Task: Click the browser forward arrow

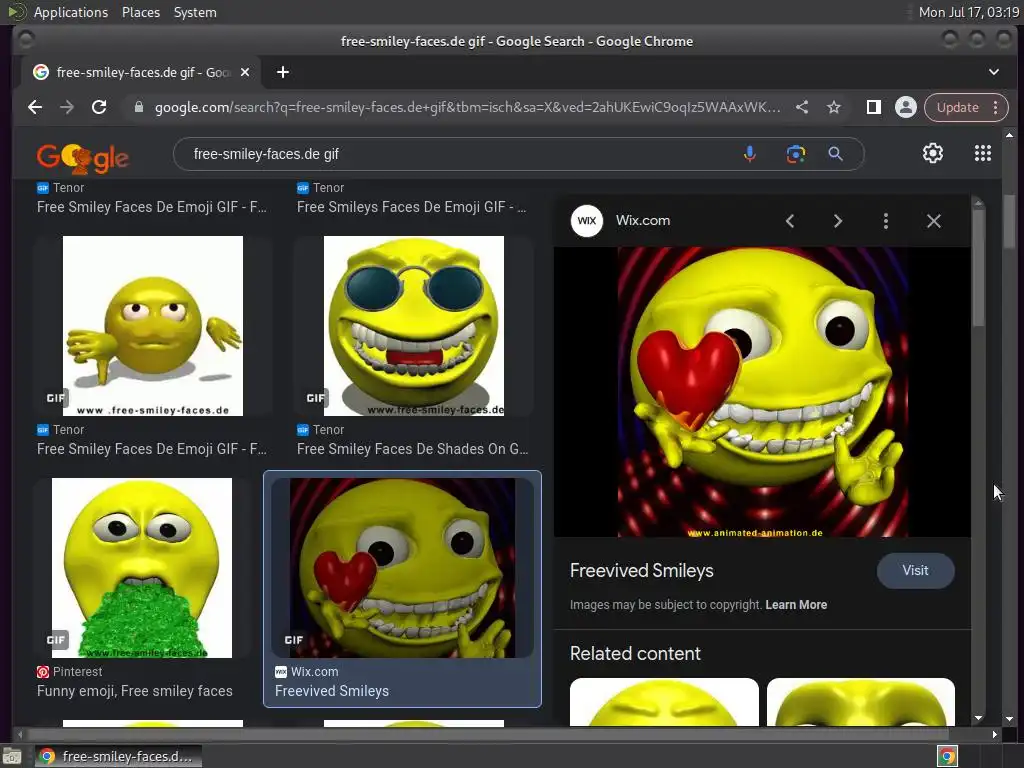Action: click(67, 107)
